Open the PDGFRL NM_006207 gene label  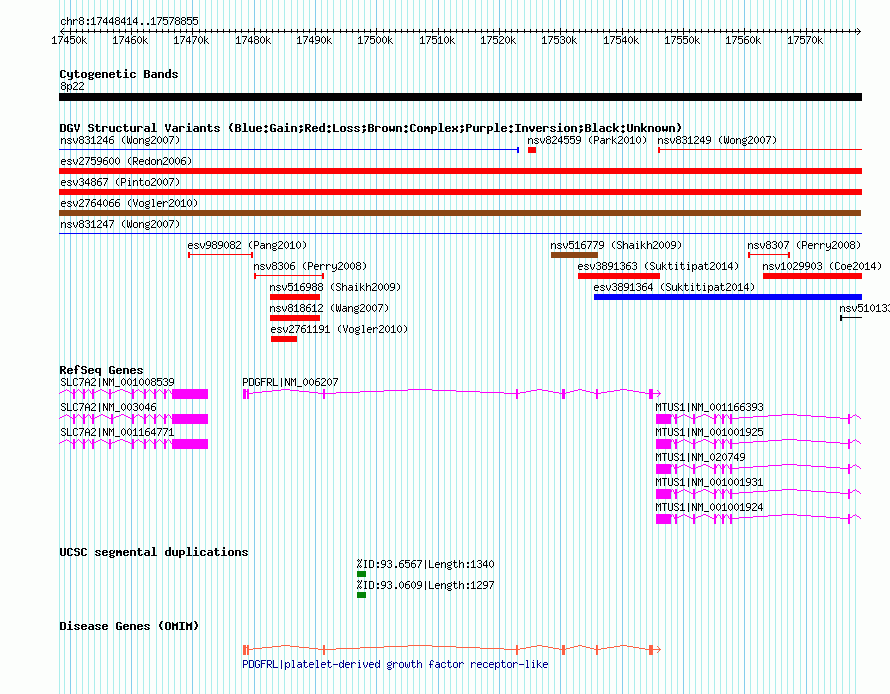(x=290, y=382)
